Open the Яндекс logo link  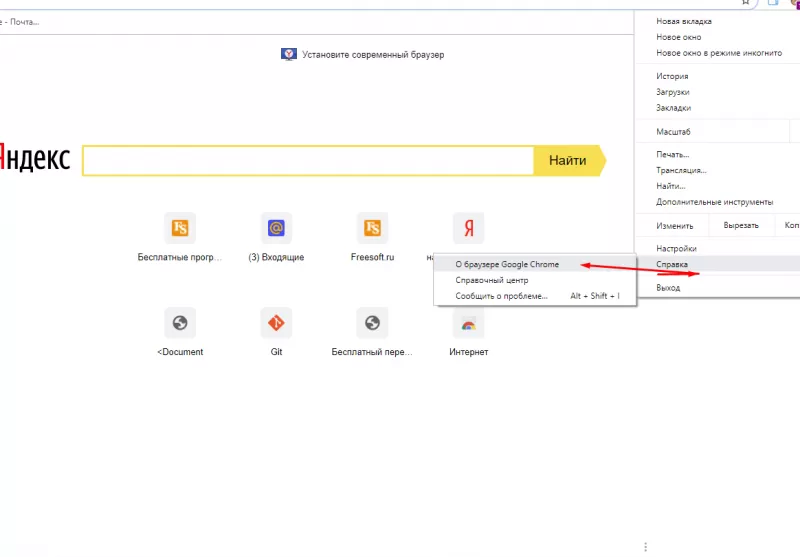point(35,157)
